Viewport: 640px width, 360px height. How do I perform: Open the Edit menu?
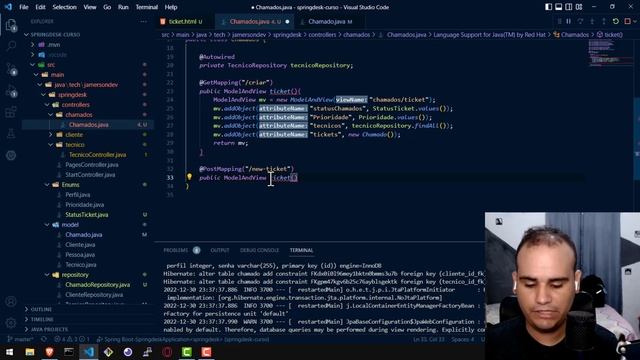click(x=40, y=7)
